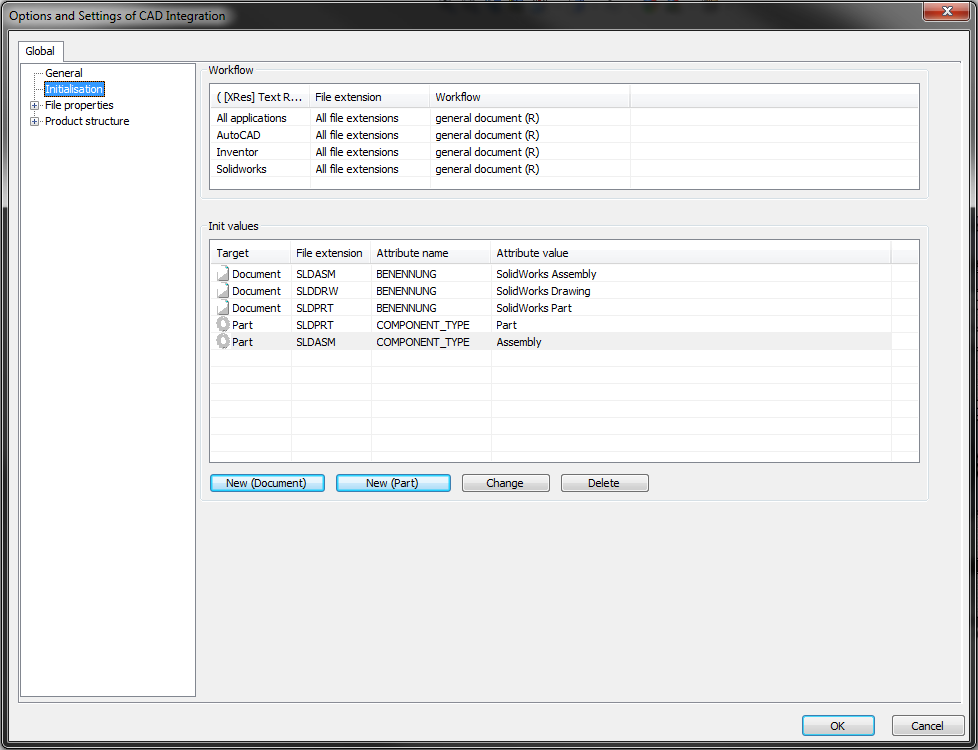
Task: Select the File properties tree label
Action: pyautogui.click(x=79, y=105)
